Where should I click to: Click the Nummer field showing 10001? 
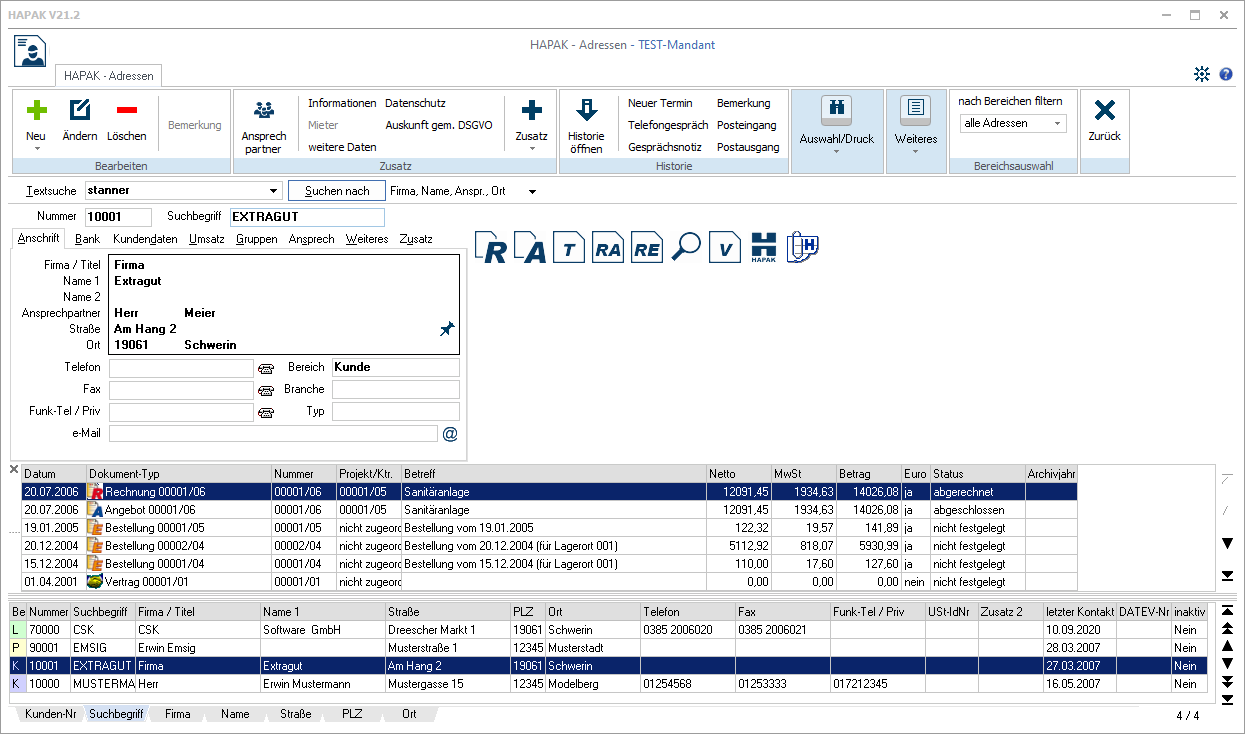(118, 217)
